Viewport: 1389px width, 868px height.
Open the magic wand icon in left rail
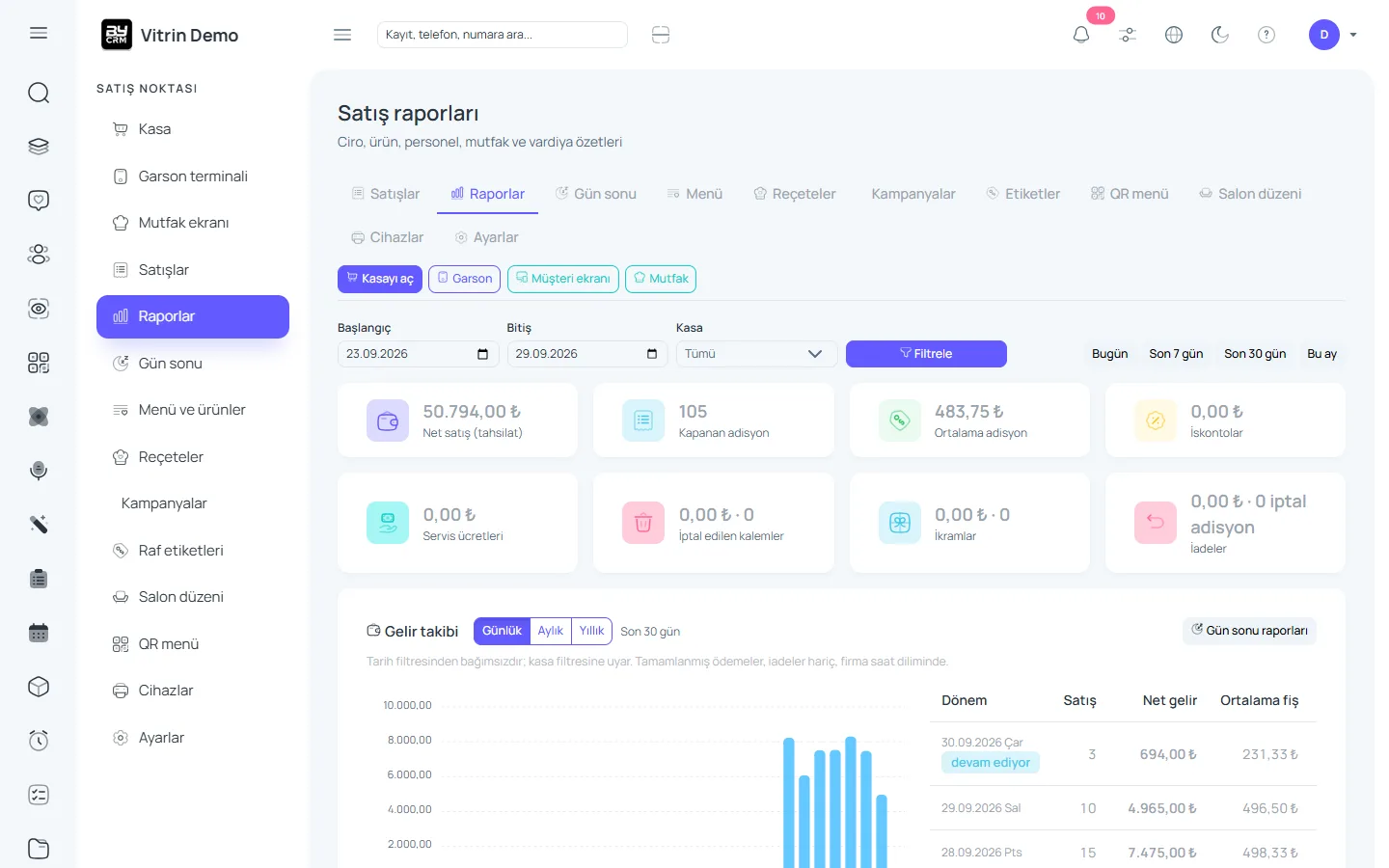39,525
